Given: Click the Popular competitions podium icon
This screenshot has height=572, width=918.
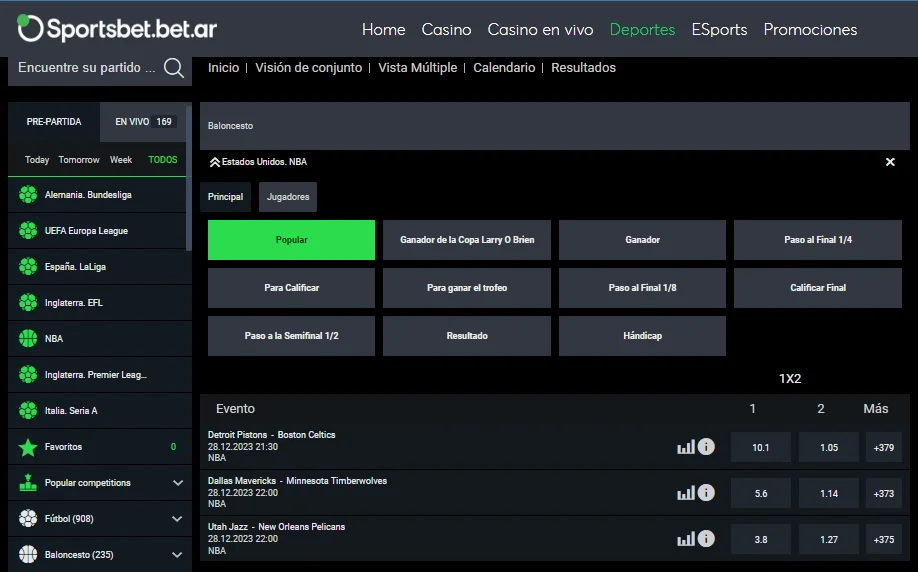Looking at the screenshot, I should coord(28,483).
